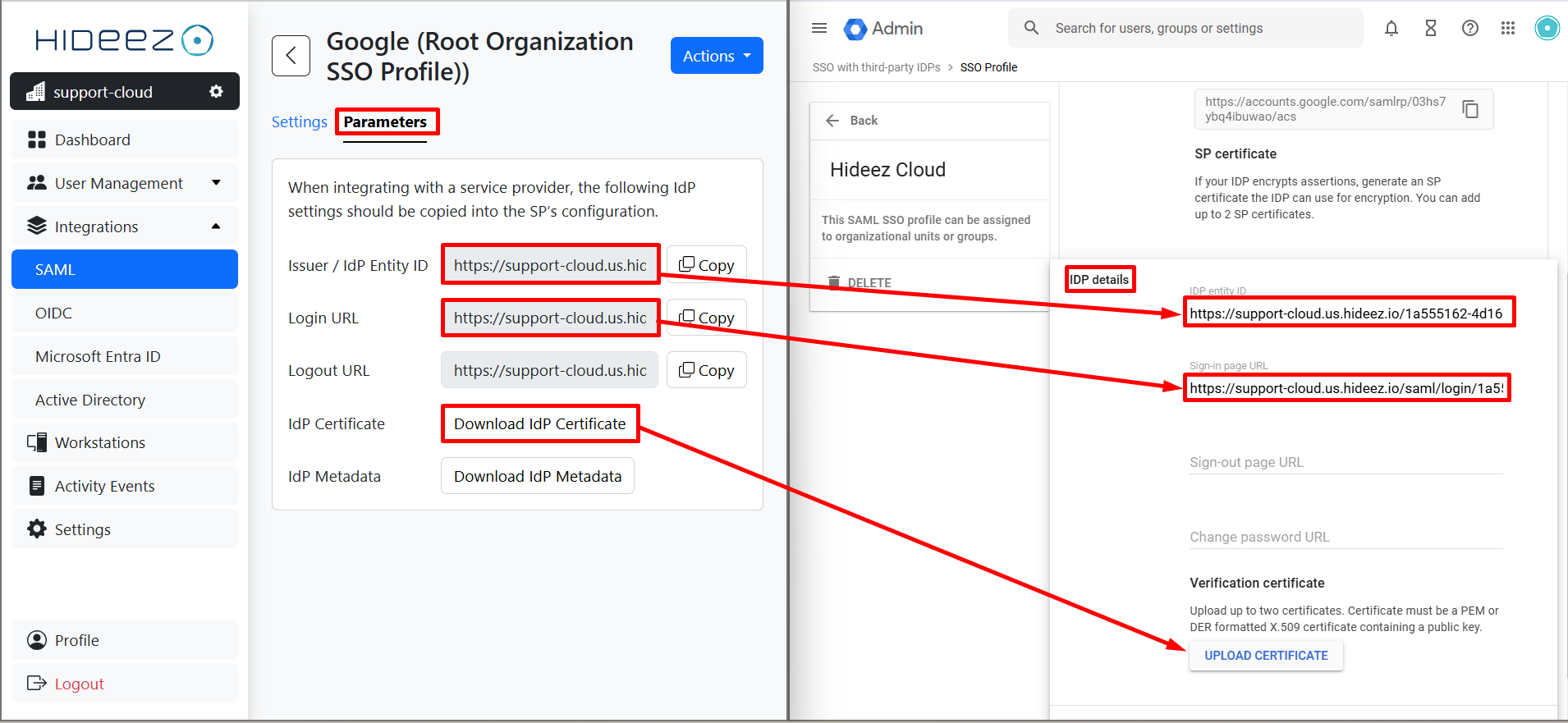
Task: Select OIDC in the sidebar
Action: click(x=54, y=313)
